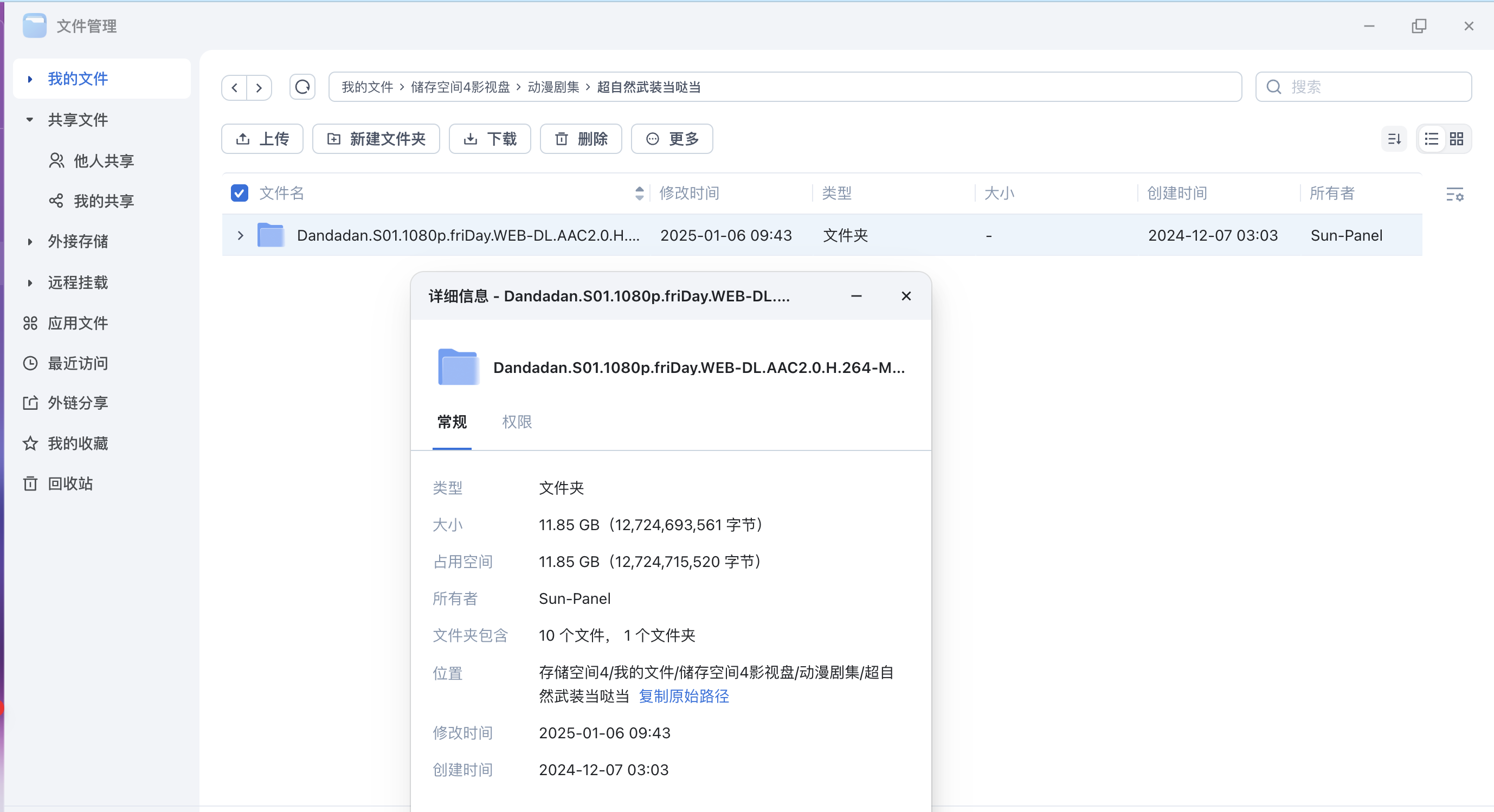
Task: Open 外链分享 in the sidebar
Action: coord(66,403)
